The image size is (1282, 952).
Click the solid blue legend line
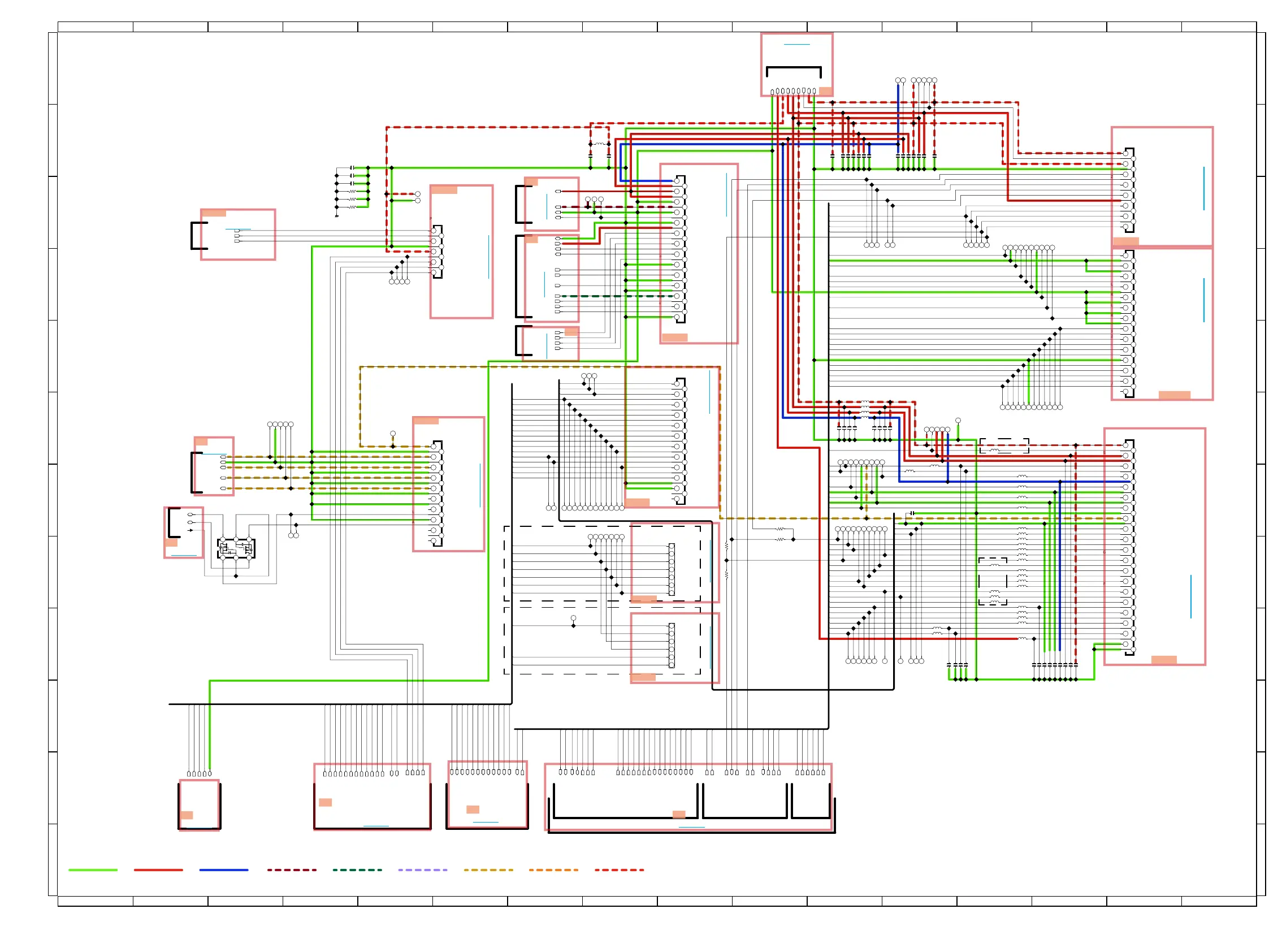coord(223,869)
